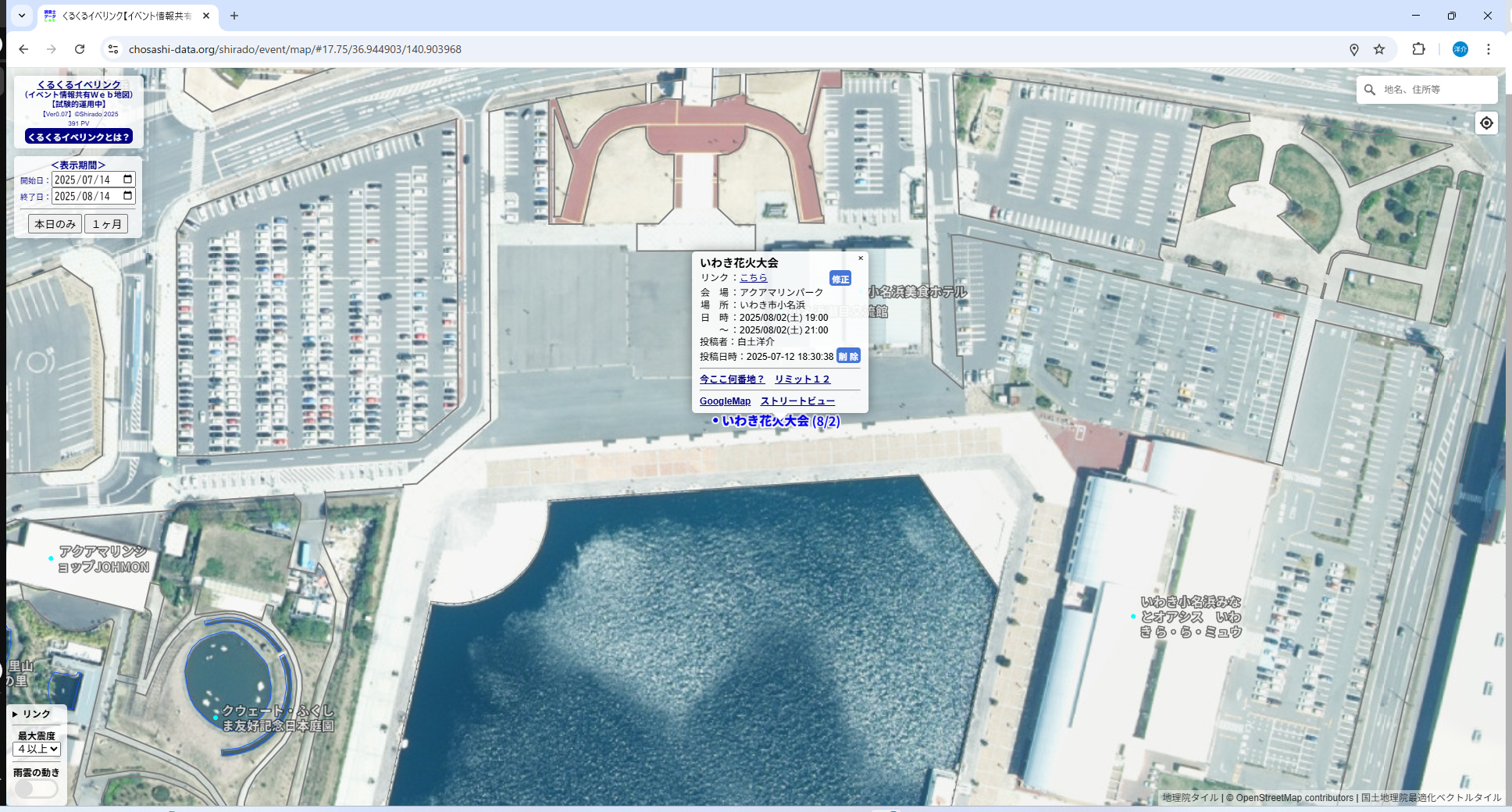The width and height of the screenshot is (1512, 812).
Task: Click the 会場：アクアマリンパーク text
Action: [761, 292]
